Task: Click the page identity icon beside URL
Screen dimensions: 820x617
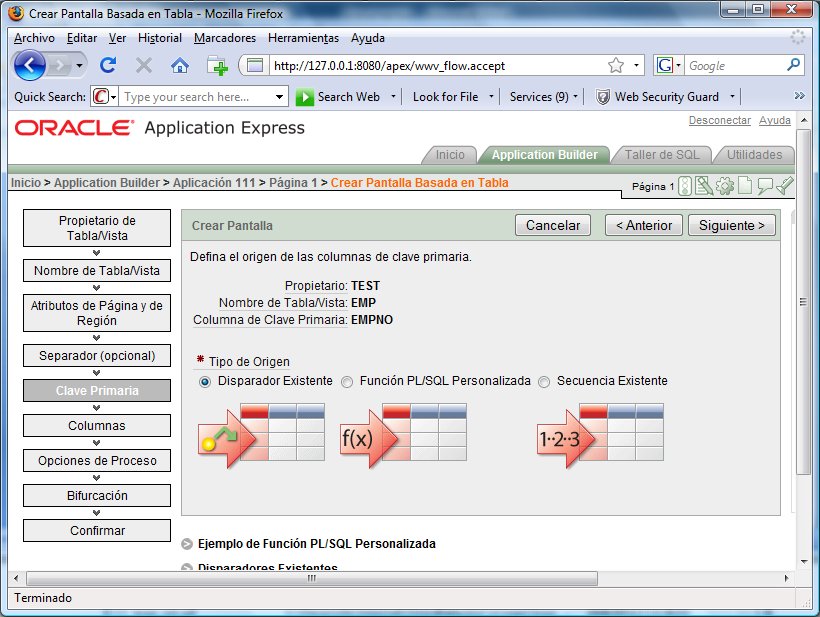Action: click(255, 65)
